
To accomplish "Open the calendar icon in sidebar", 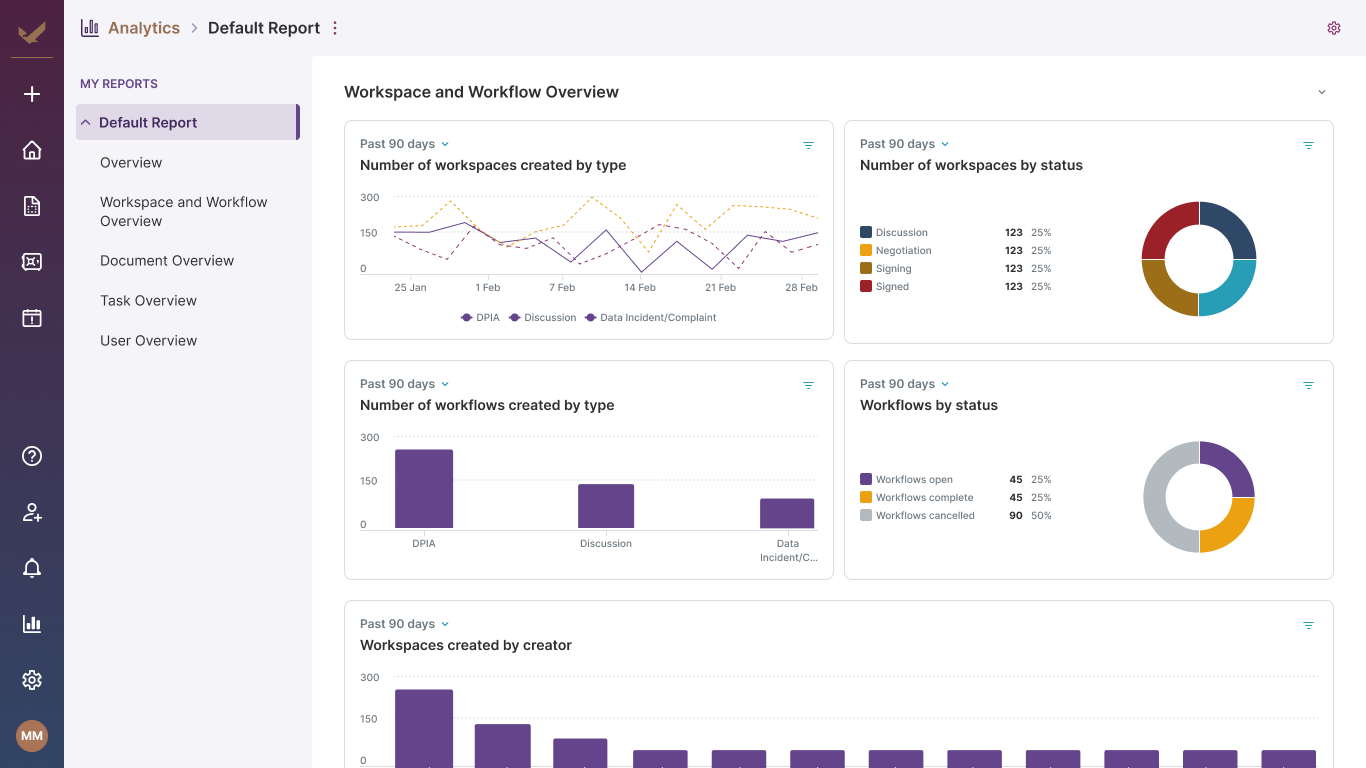I will pos(32,318).
